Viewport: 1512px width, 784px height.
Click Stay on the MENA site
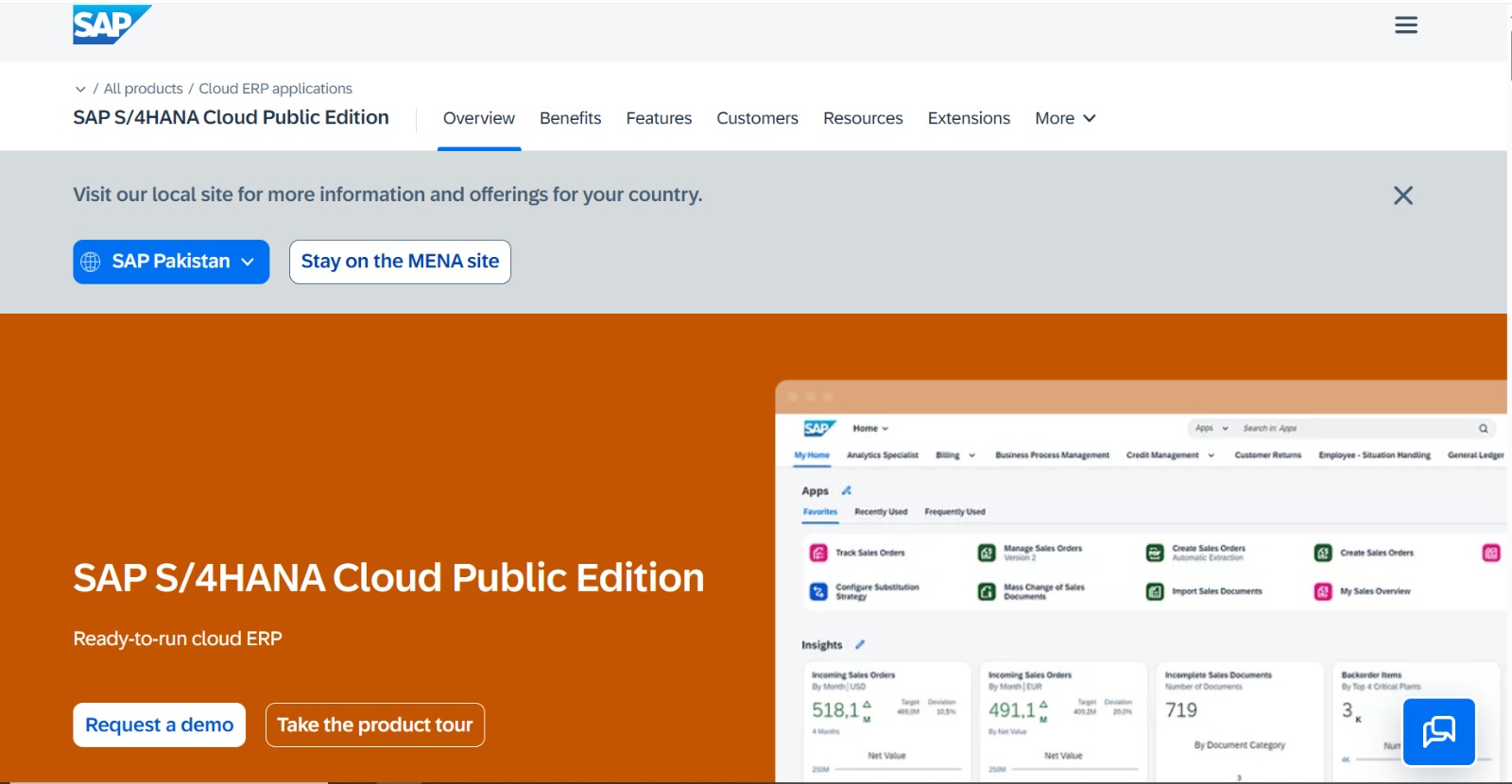400,262
